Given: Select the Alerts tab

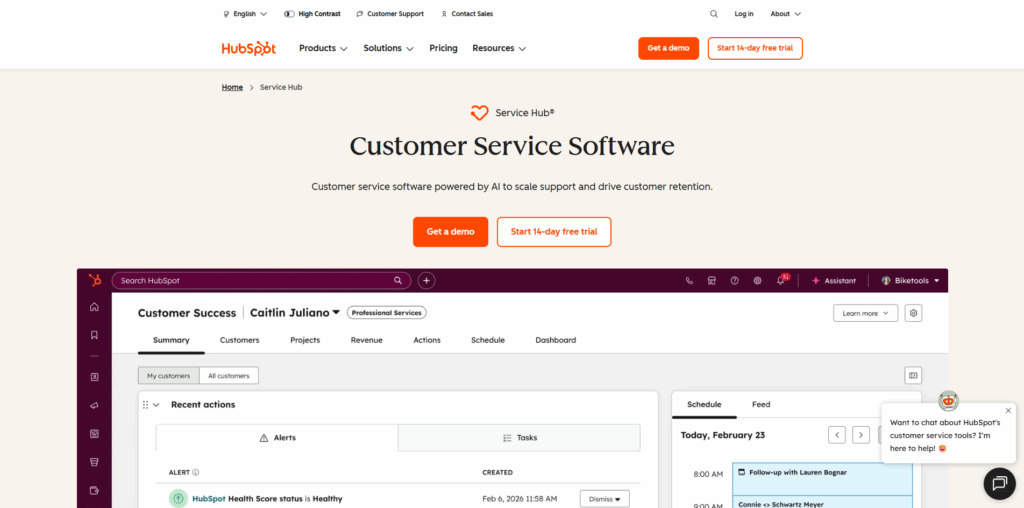Looking at the screenshot, I should [277, 437].
